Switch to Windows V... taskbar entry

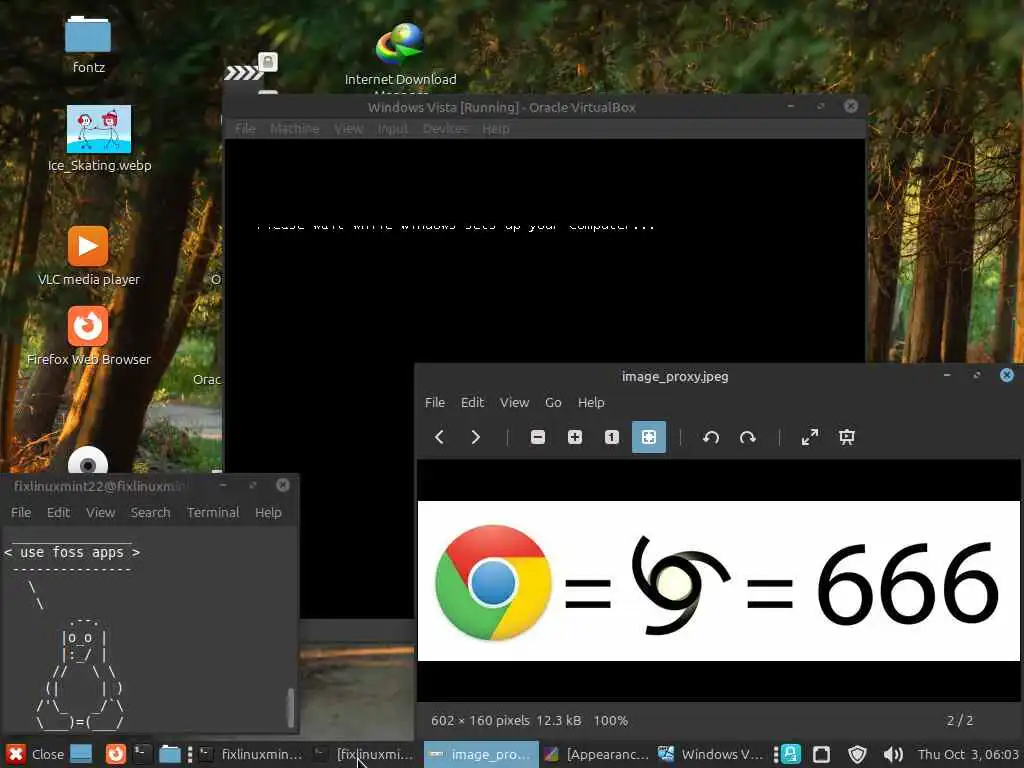[711, 754]
